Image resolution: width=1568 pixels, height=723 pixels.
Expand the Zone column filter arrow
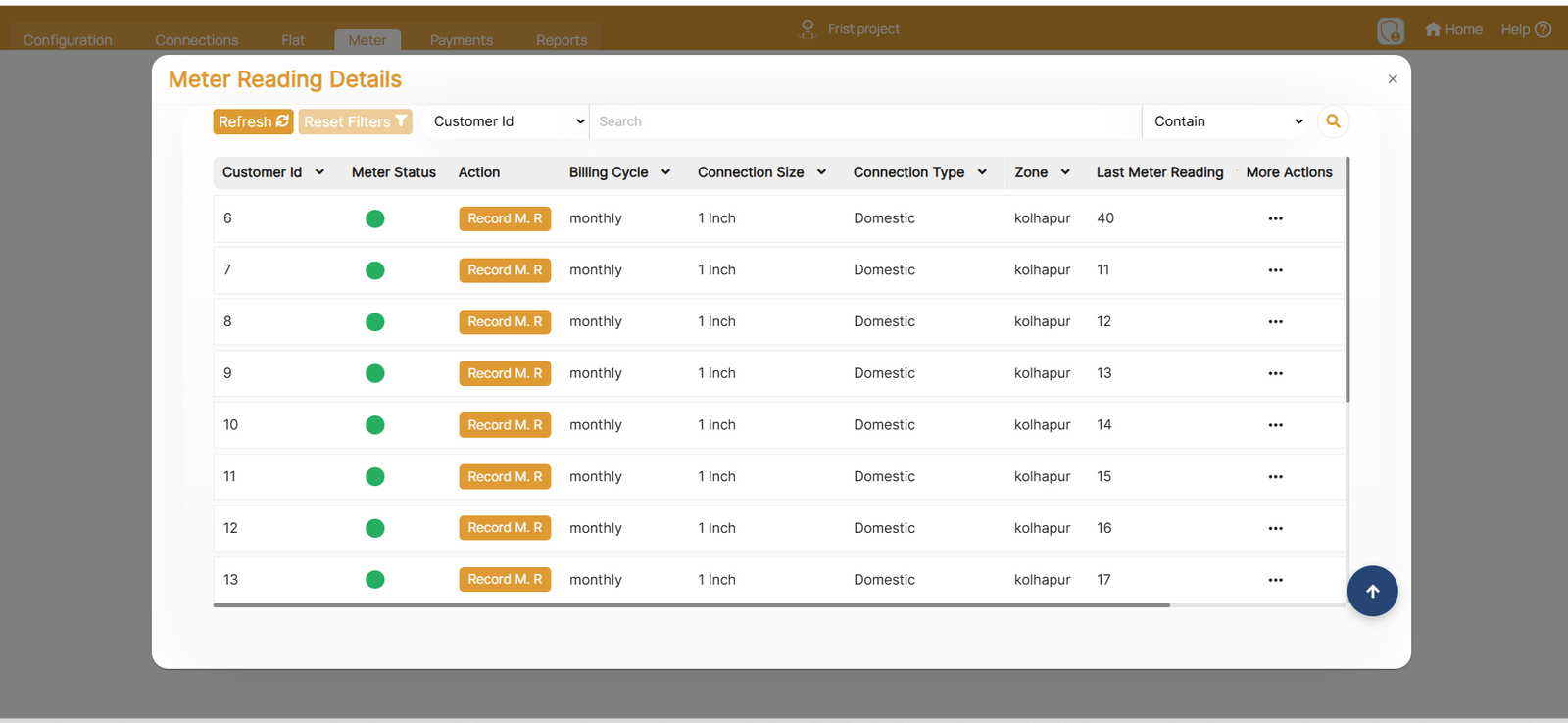tap(1065, 172)
